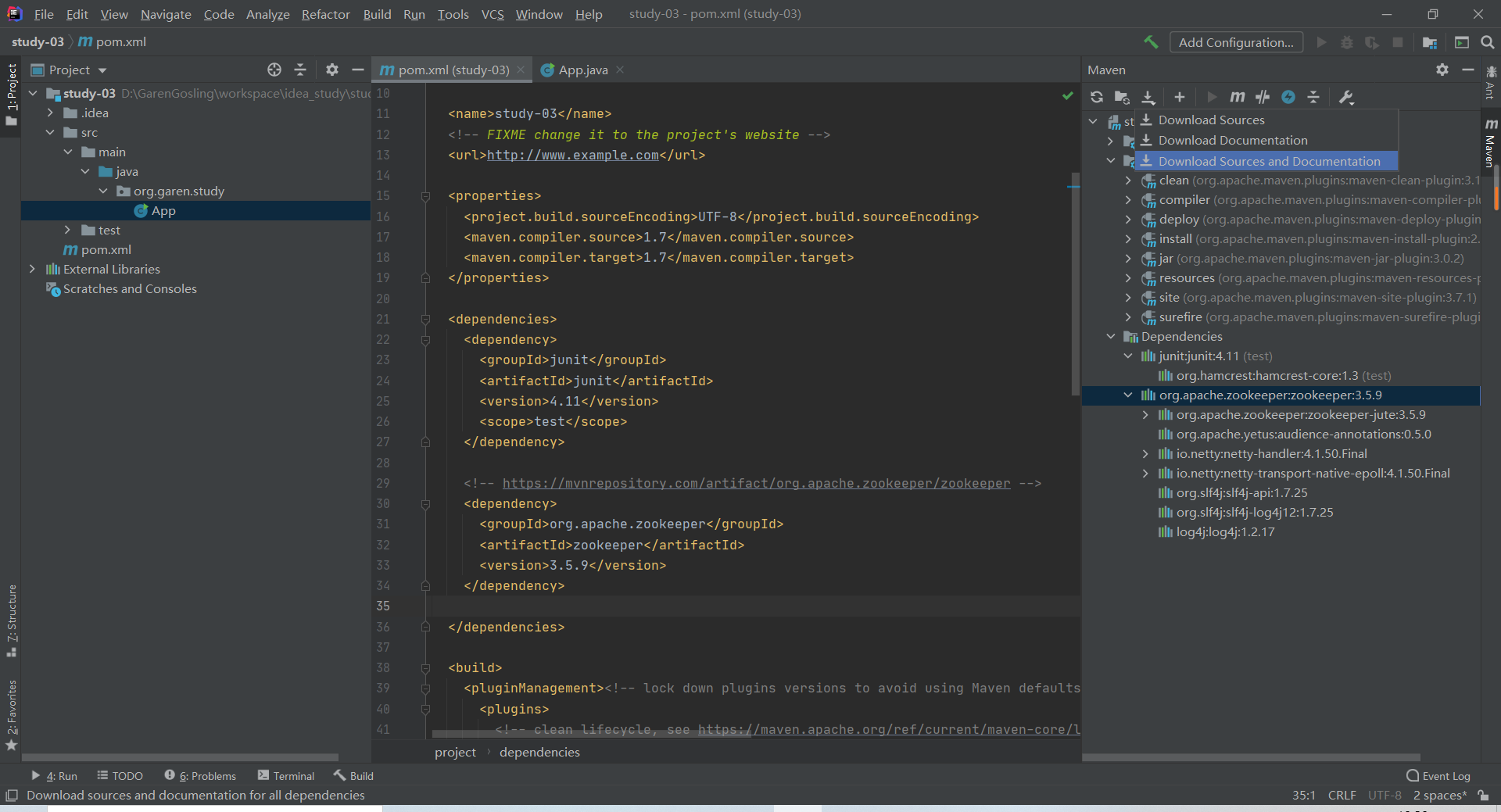
Task: Select log4j:log4j:1.2.17 dependency
Action: [x=1225, y=531]
